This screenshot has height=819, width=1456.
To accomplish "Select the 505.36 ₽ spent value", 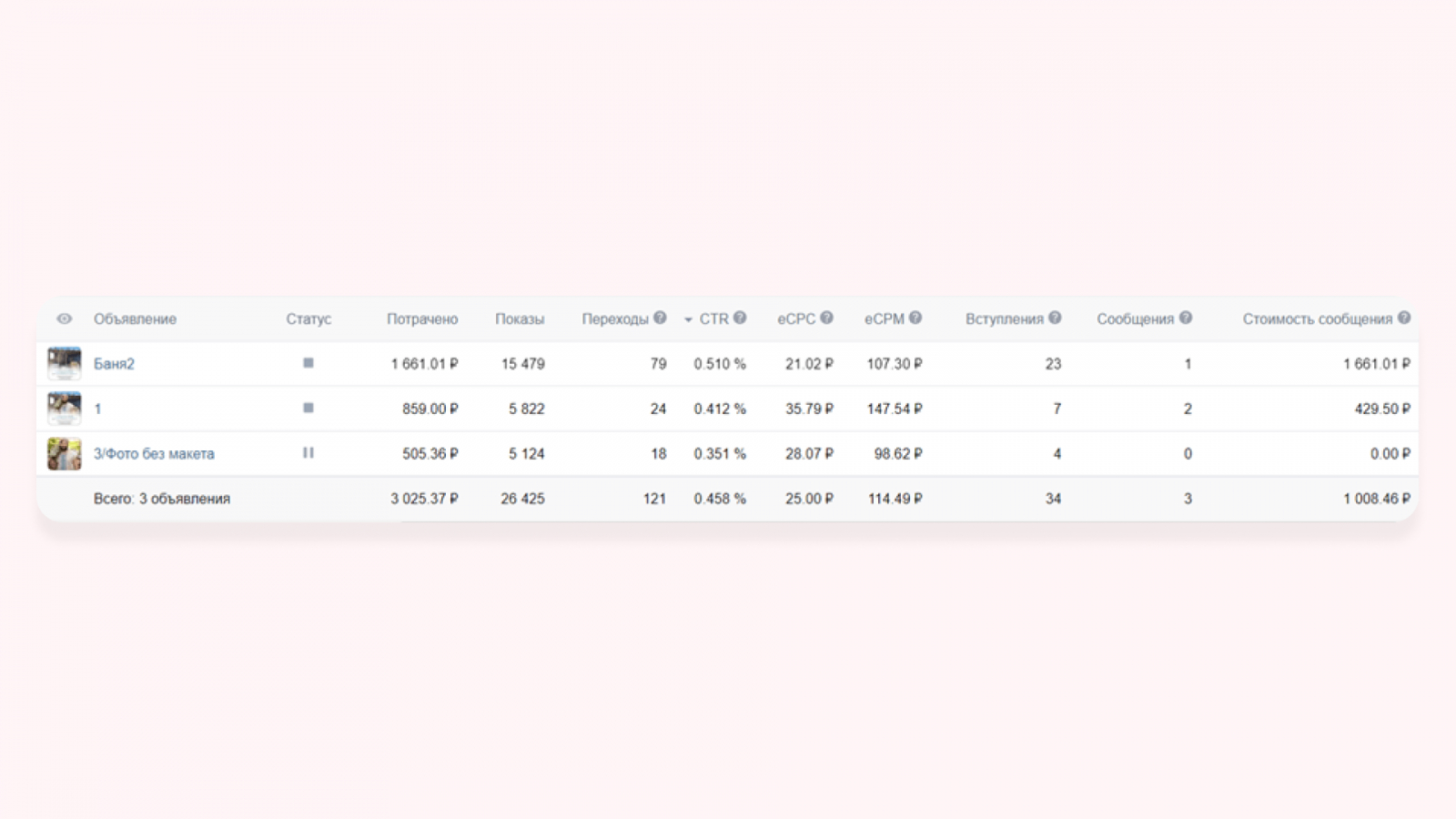I will coord(430,453).
